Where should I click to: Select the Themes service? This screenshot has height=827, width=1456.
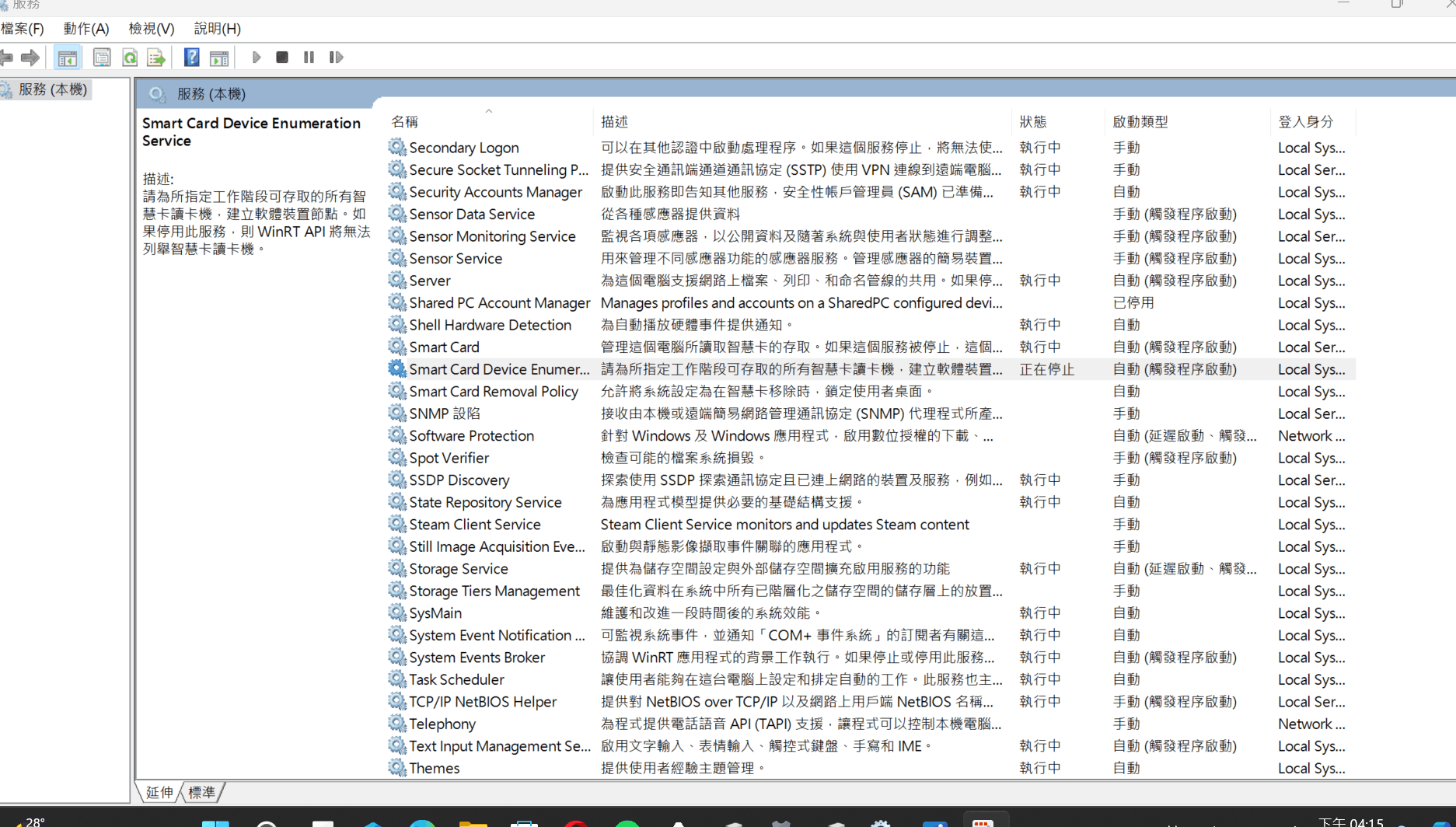point(434,769)
